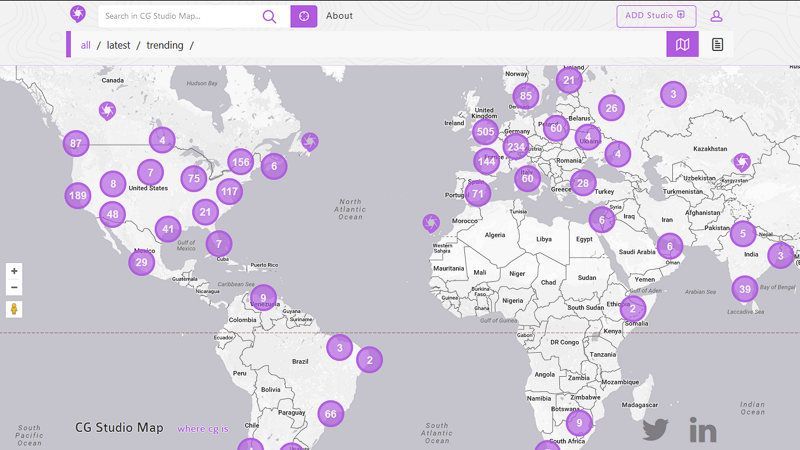Click the CG Studio Map logo icon
The height and width of the screenshot is (450, 800).
pyautogui.click(x=78, y=14)
